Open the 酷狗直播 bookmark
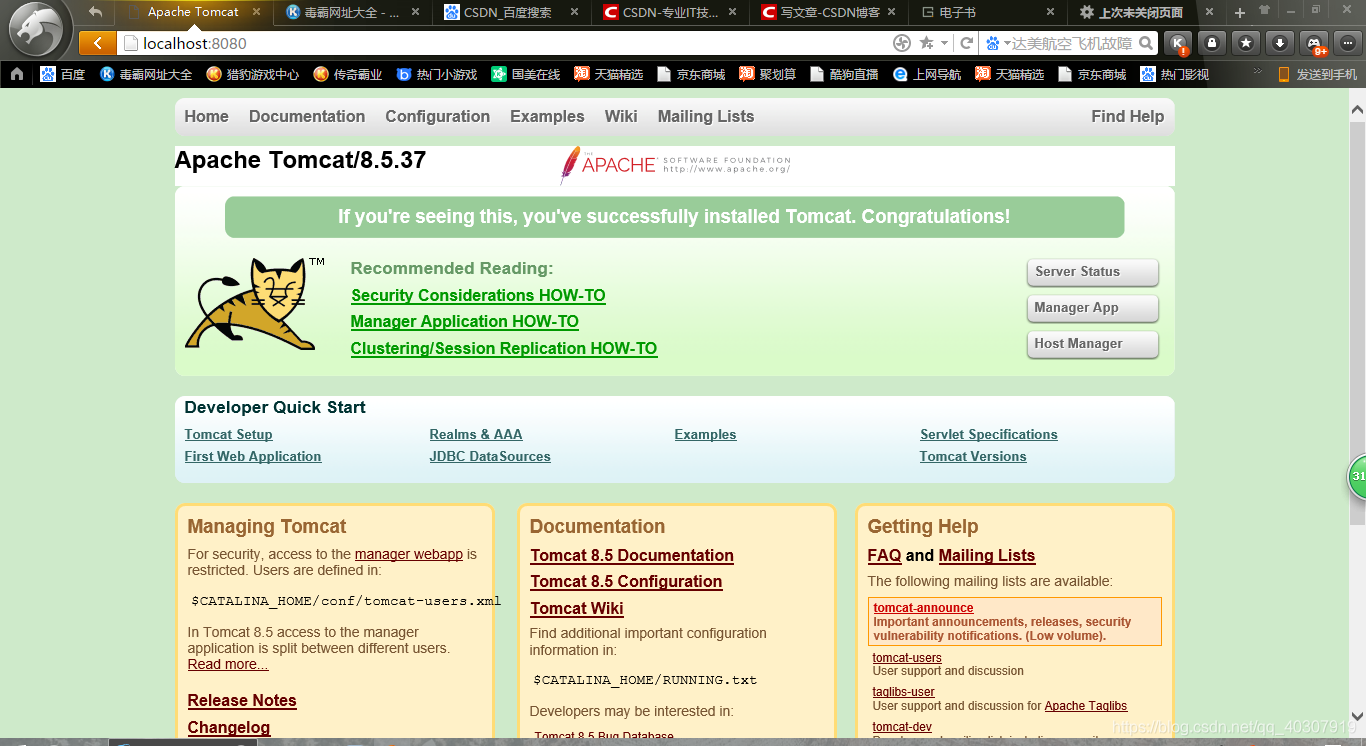 click(x=844, y=74)
